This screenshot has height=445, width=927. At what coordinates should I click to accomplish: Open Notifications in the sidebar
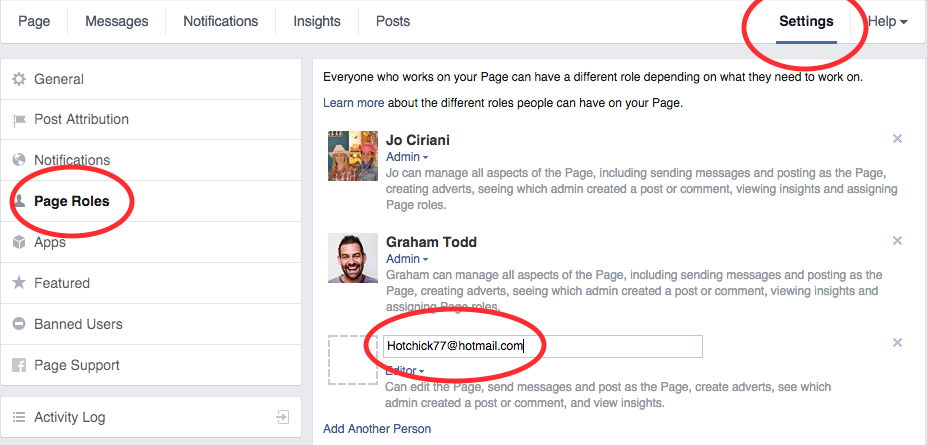click(151, 160)
